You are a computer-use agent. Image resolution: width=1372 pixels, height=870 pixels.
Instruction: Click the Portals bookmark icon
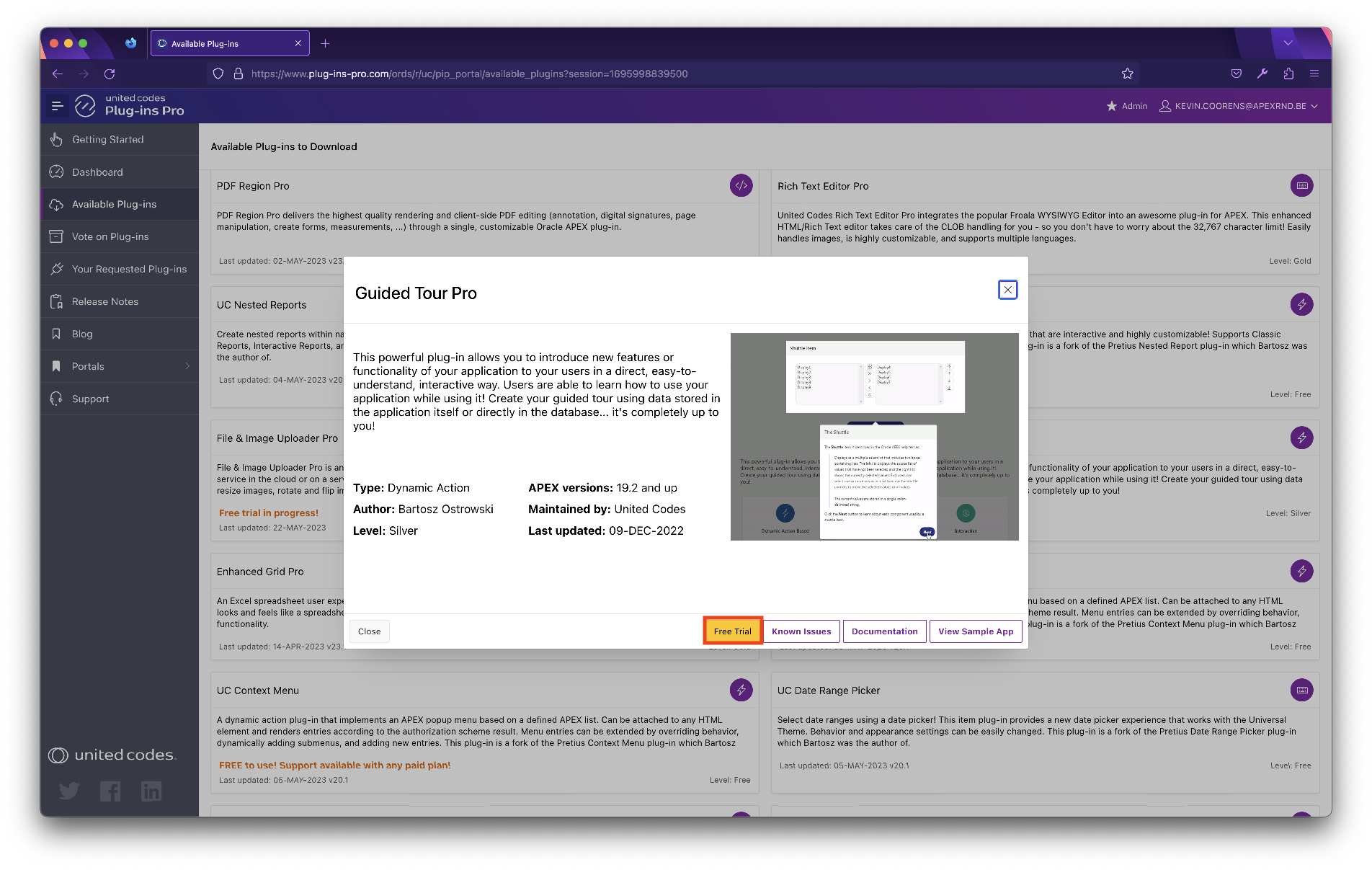point(56,366)
